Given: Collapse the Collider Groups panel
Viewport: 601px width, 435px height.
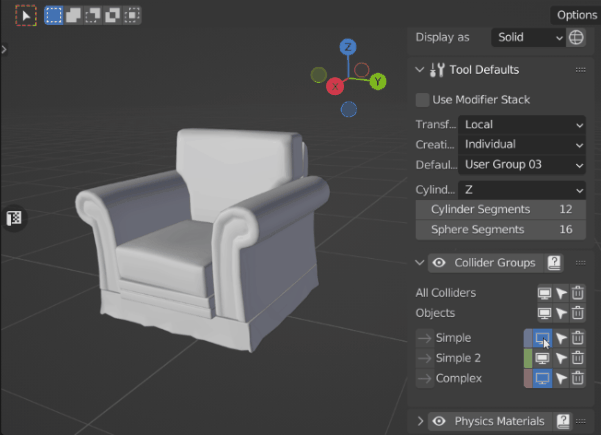Looking at the screenshot, I should pos(420,263).
